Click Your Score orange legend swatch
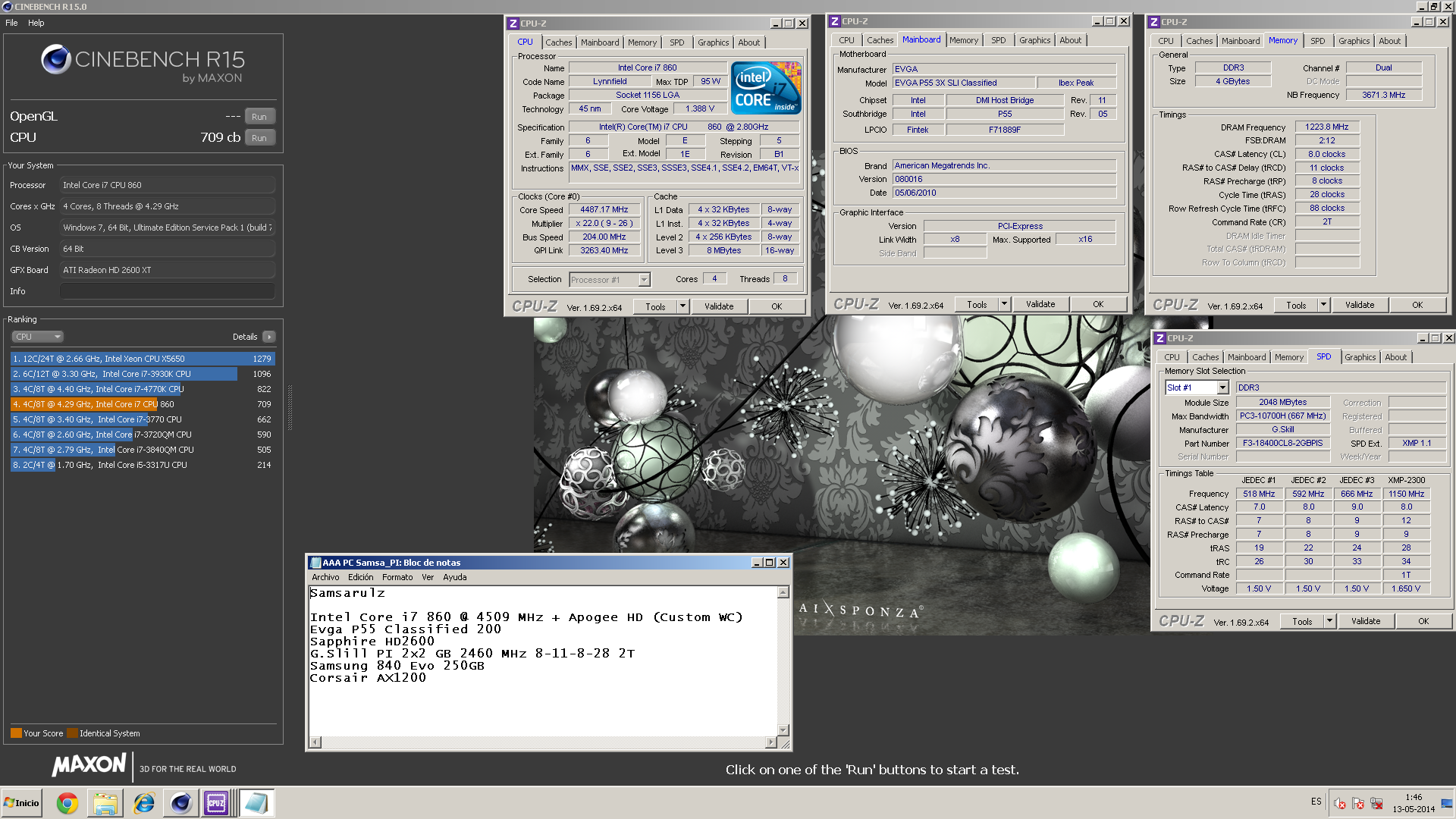1456x819 pixels. (16, 733)
